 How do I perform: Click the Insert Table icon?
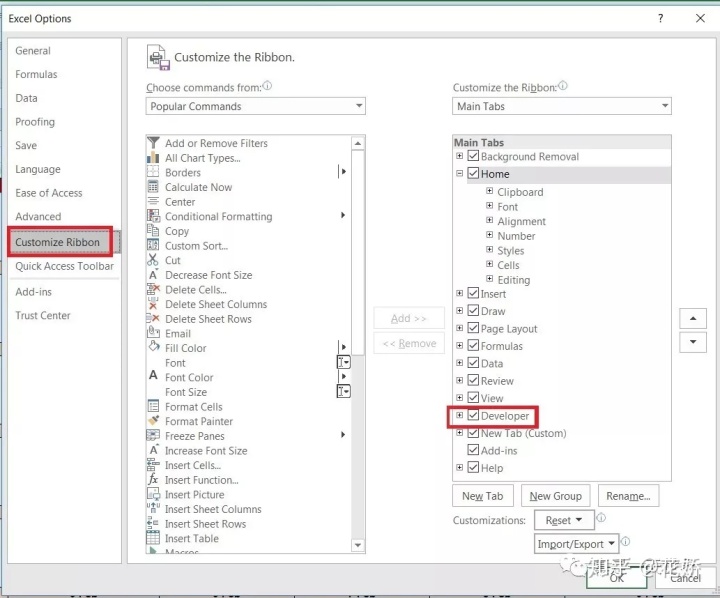pos(153,537)
